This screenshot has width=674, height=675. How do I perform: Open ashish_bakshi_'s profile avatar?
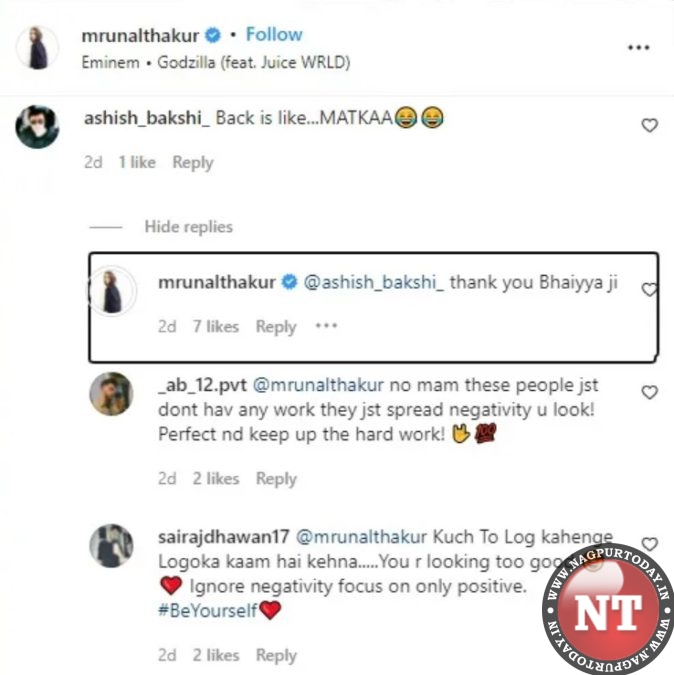pos(37,127)
